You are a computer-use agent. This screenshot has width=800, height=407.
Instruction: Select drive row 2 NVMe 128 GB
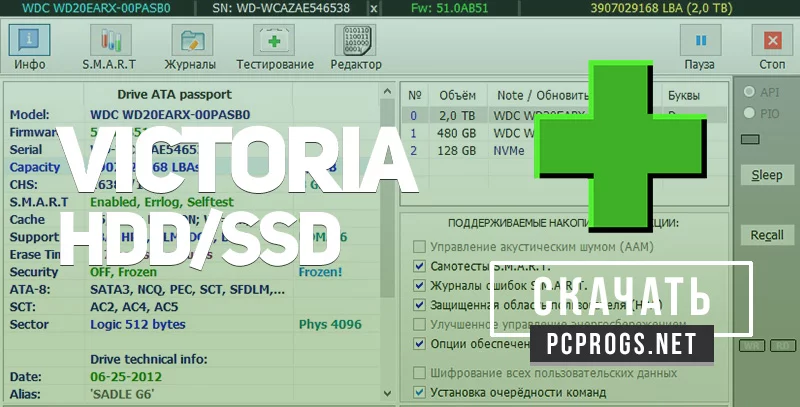point(564,151)
